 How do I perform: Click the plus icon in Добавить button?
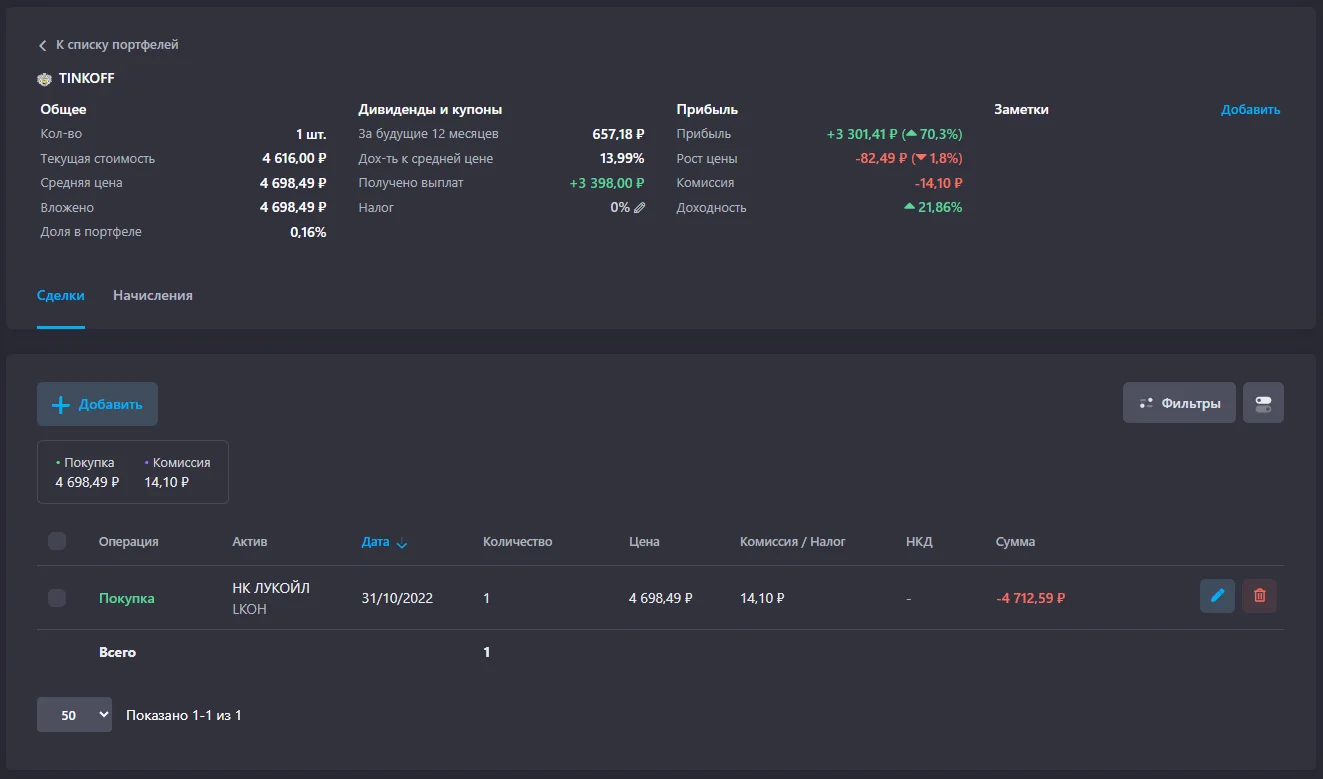pyautogui.click(x=60, y=405)
